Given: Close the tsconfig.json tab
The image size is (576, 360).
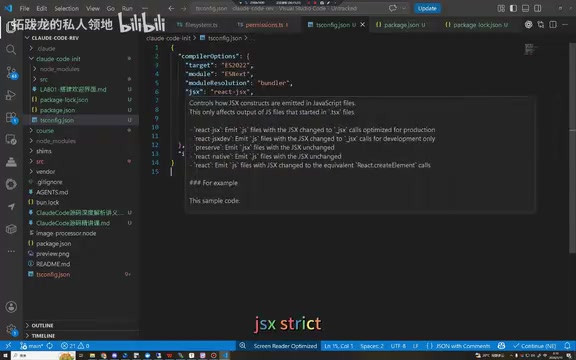Looking at the screenshot, I should [363, 25].
